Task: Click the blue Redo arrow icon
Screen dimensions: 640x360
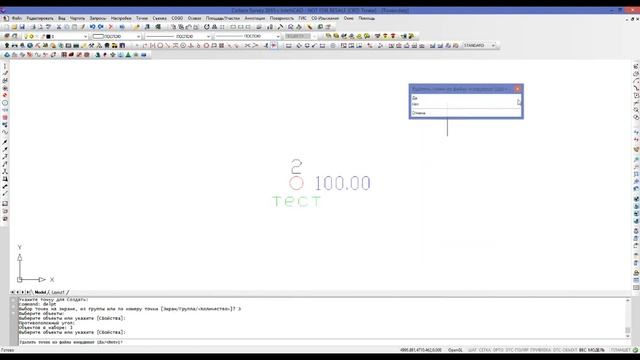Action: tap(100, 27)
